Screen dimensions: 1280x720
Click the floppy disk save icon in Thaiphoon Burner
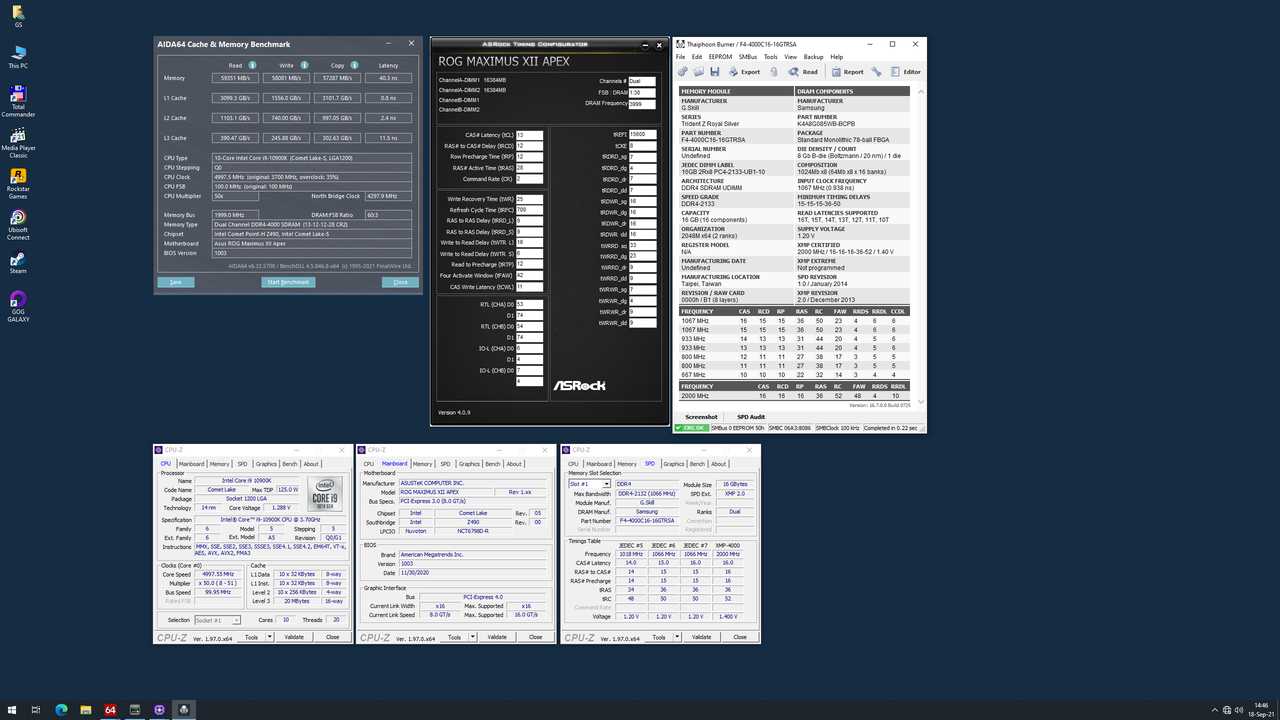715,72
